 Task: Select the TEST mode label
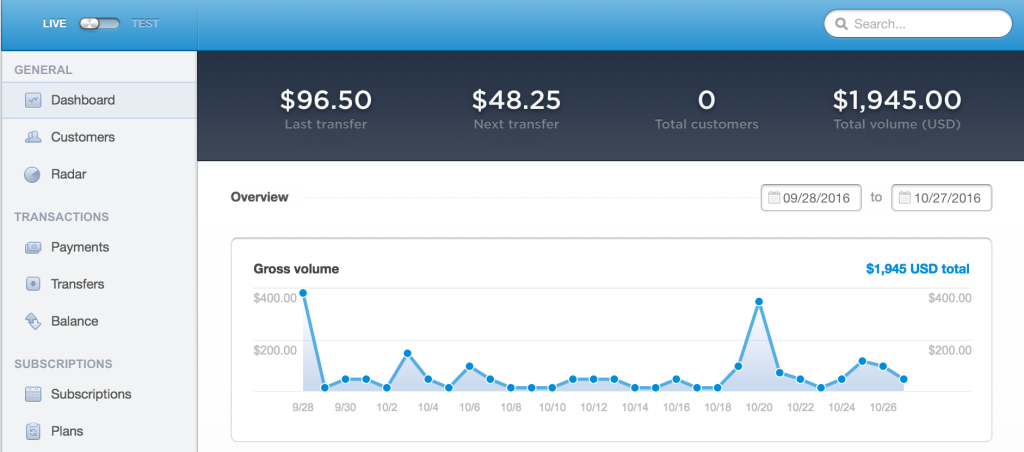click(145, 23)
